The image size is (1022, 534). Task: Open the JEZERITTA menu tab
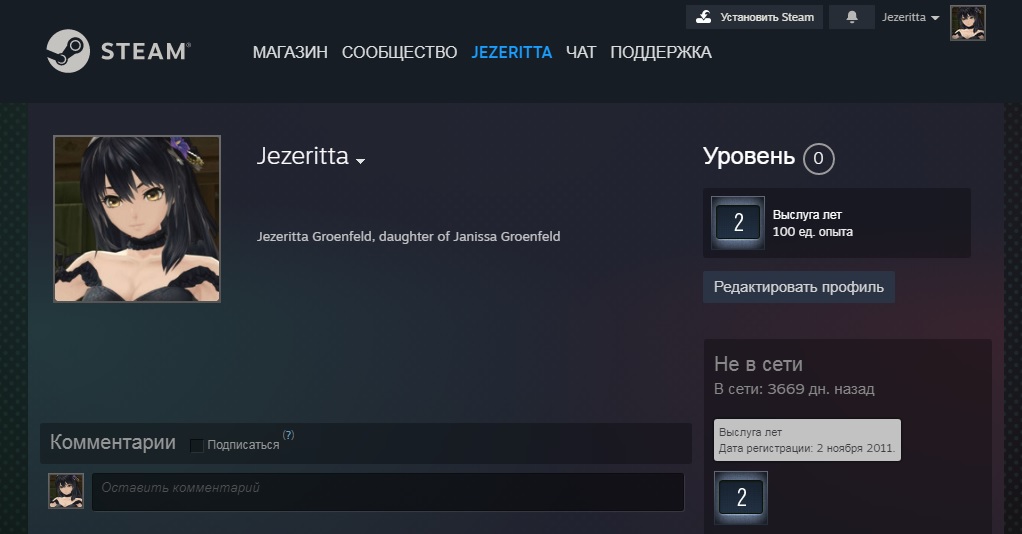(x=512, y=52)
